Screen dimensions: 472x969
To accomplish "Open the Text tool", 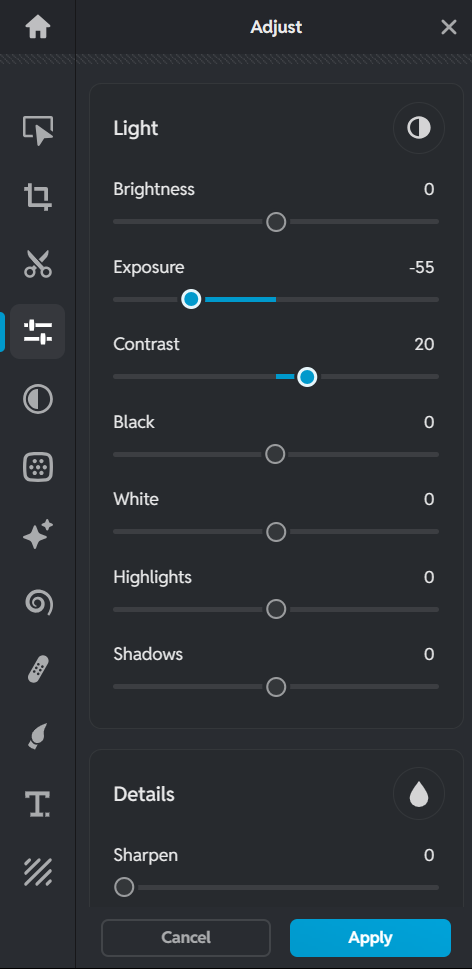I will pos(38,804).
